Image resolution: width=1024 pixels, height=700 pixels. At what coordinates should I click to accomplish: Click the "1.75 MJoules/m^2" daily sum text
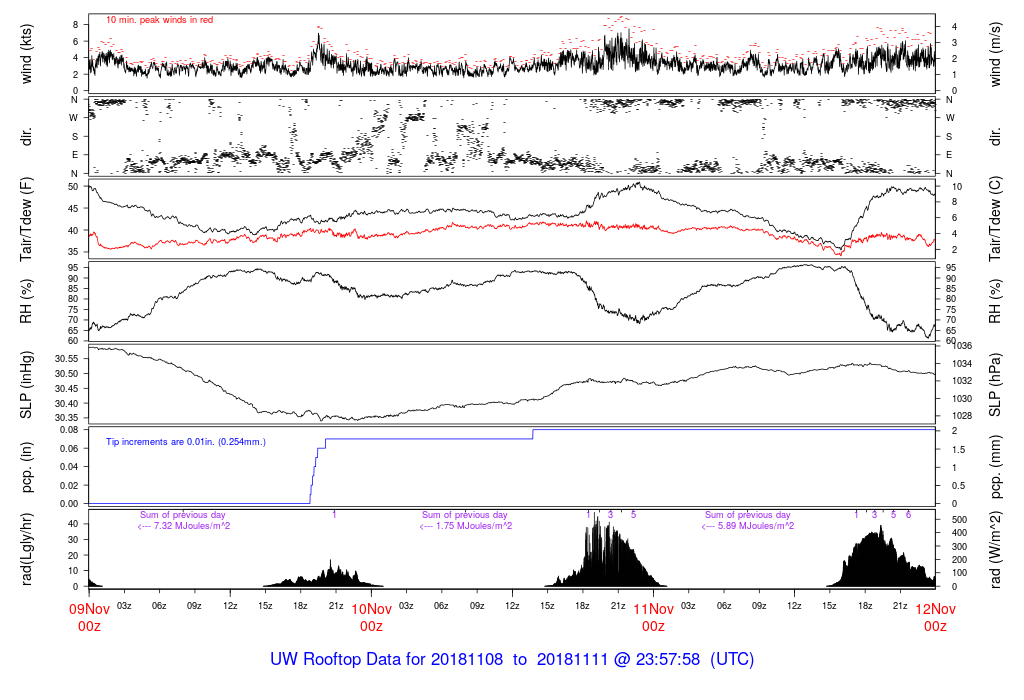474,526
